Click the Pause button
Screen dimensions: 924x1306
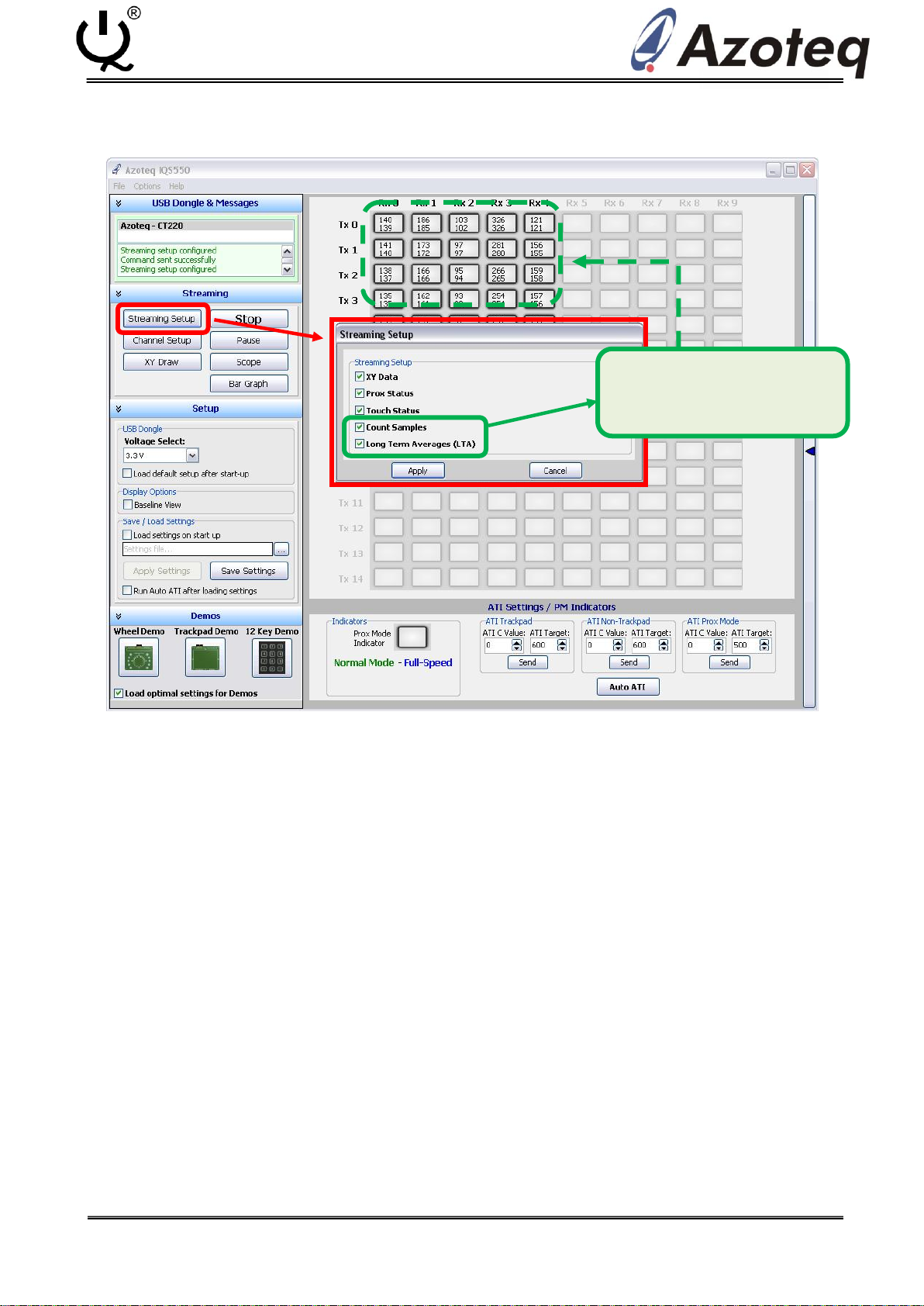(x=249, y=340)
